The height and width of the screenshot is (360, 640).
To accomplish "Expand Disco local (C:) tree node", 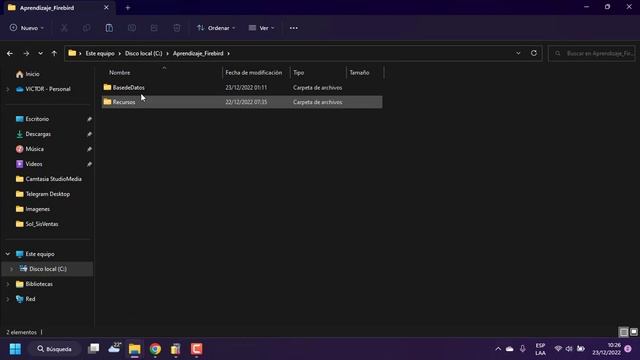I will pyautogui.click(x=12, y=269).
